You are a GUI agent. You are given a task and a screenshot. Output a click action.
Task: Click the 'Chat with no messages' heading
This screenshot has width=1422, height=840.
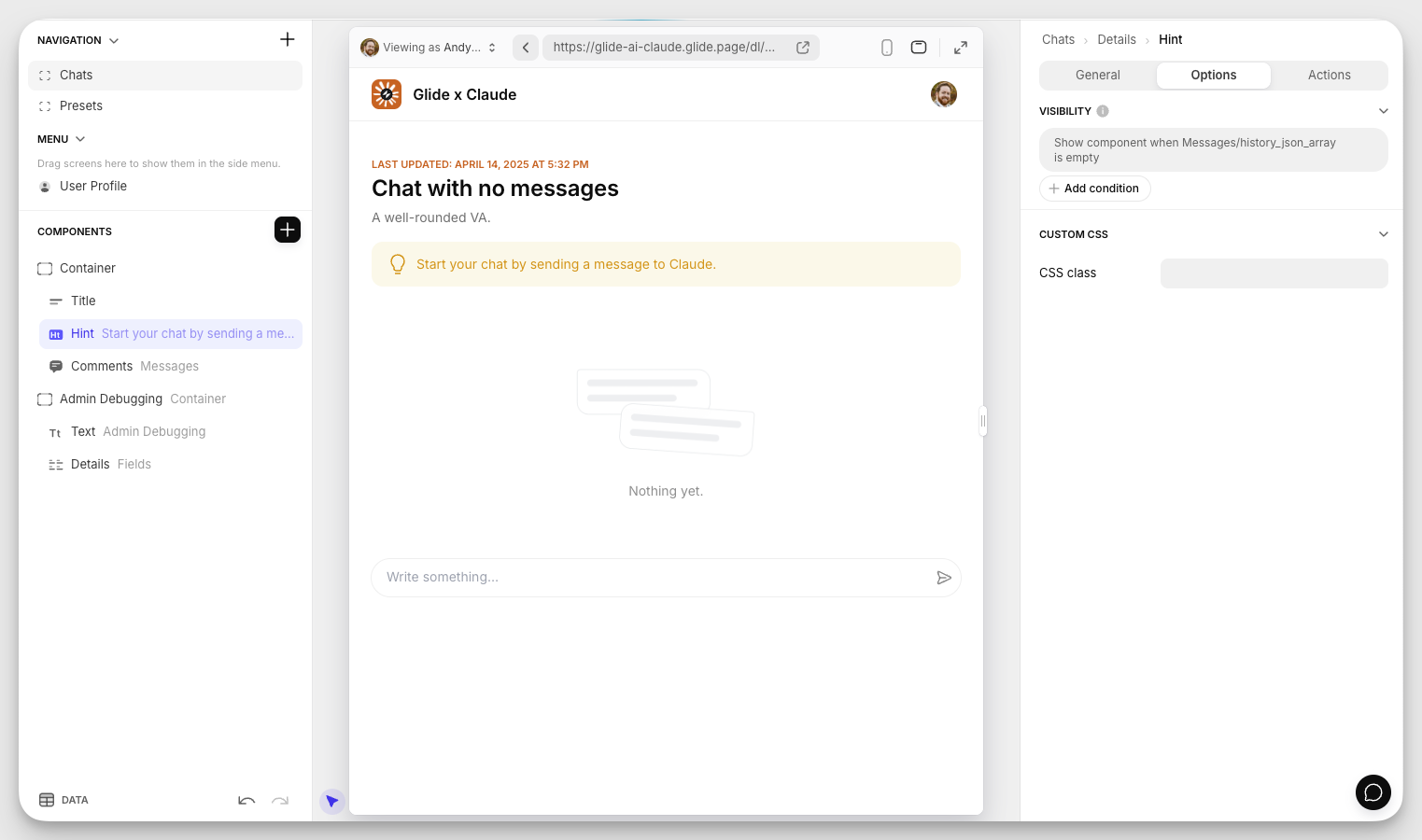(495, 189)
